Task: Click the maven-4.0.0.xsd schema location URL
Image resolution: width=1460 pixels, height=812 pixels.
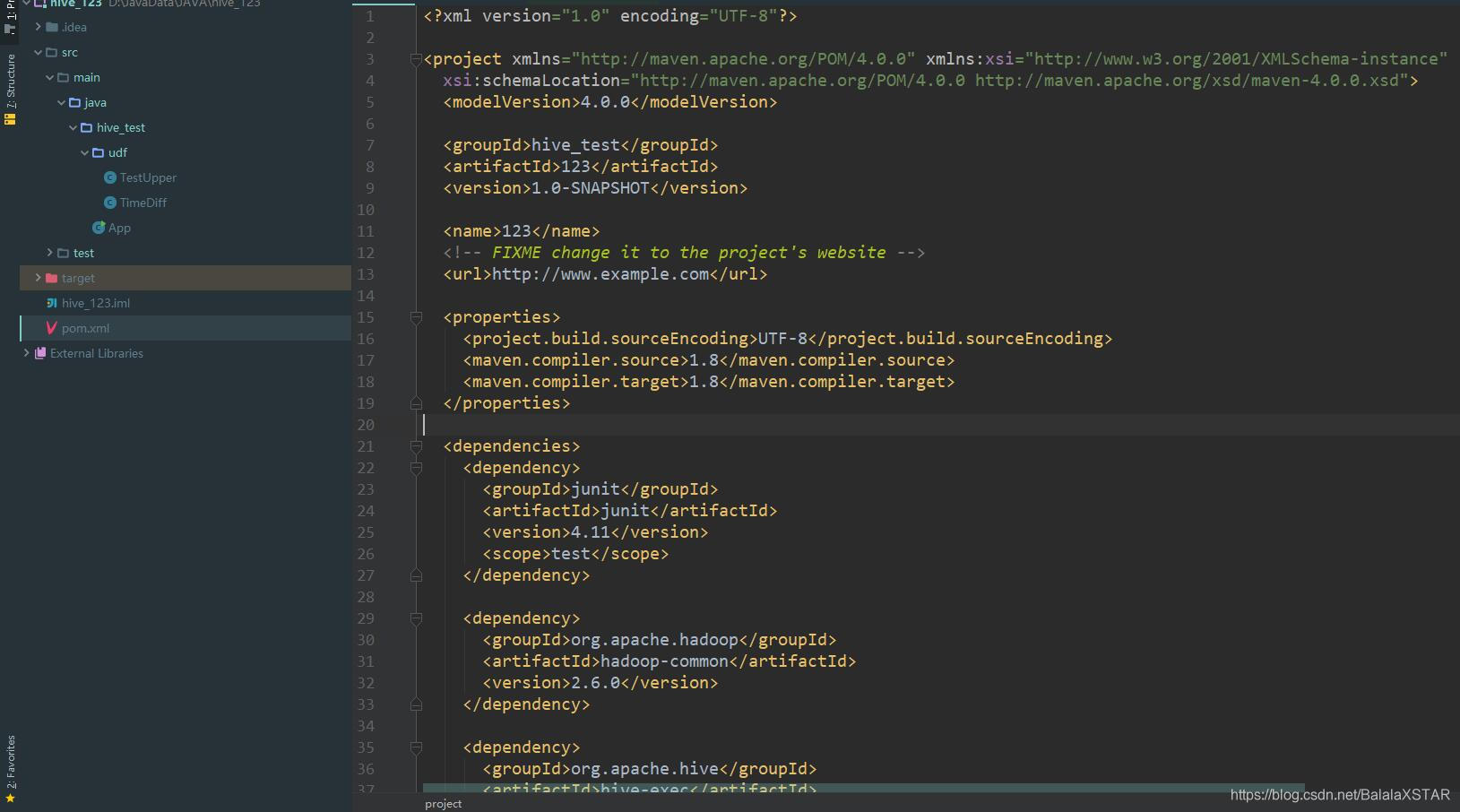Action: coord(1187,81)
